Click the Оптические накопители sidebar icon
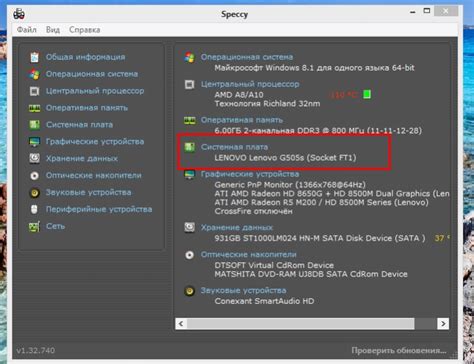 [x=34, y=175]
